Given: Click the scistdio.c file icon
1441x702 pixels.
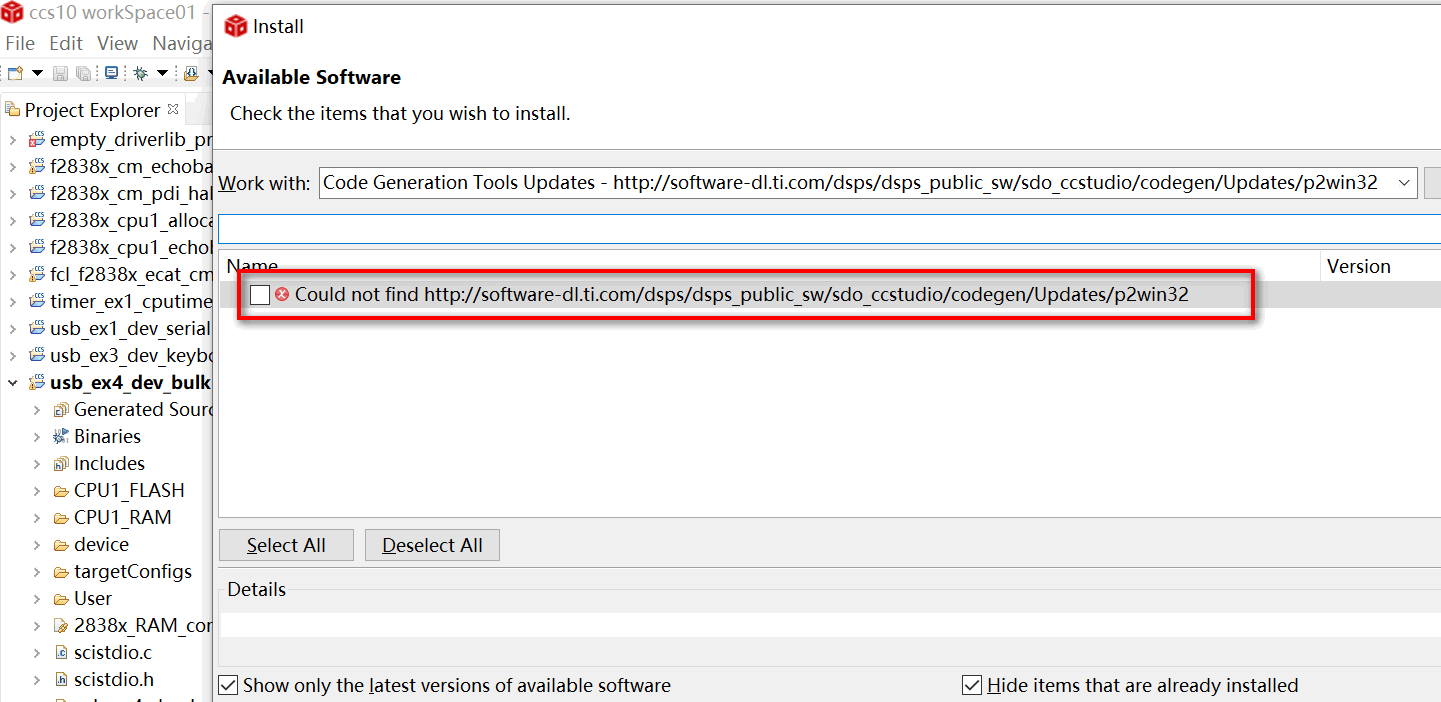Looking at the screenshot, I should (x=61, y=653).
